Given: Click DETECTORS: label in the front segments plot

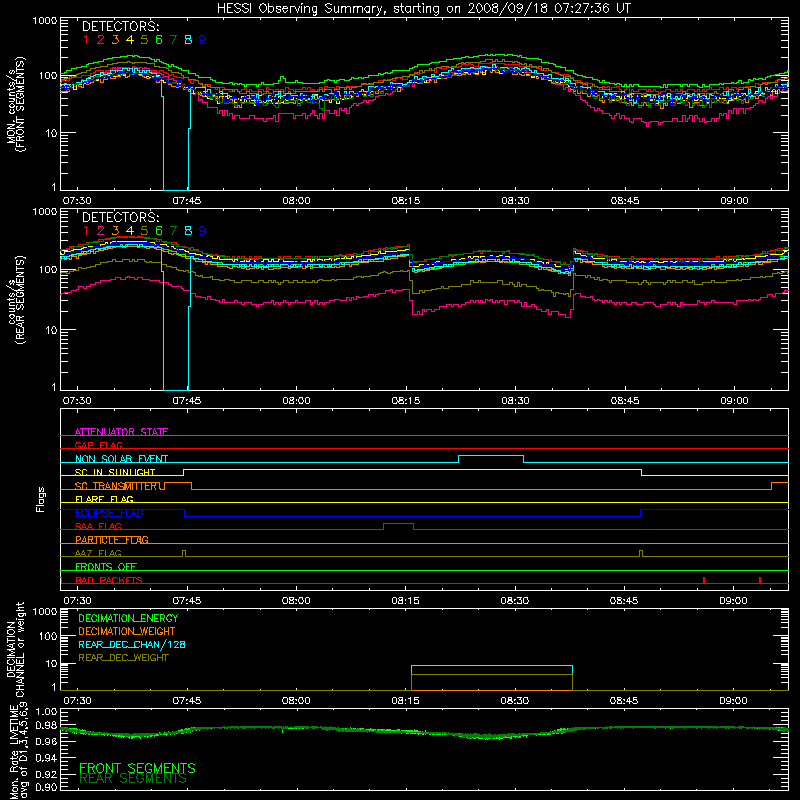Looking at the screenshot, I should [x=120, y=26].
